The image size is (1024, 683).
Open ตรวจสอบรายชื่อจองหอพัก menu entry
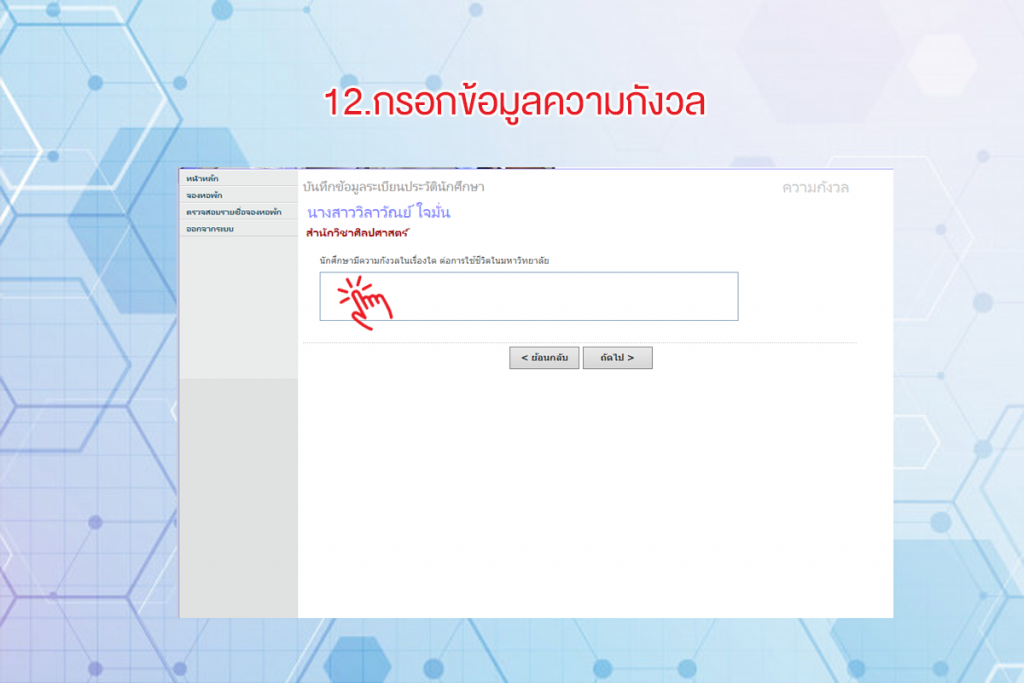pyautogui.click(x=233, y=212)
